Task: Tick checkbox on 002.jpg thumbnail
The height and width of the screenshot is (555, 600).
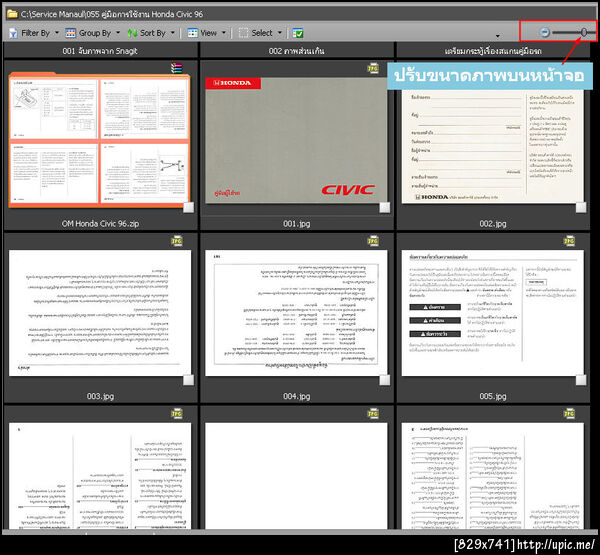Action: click(x=581, y=207)
